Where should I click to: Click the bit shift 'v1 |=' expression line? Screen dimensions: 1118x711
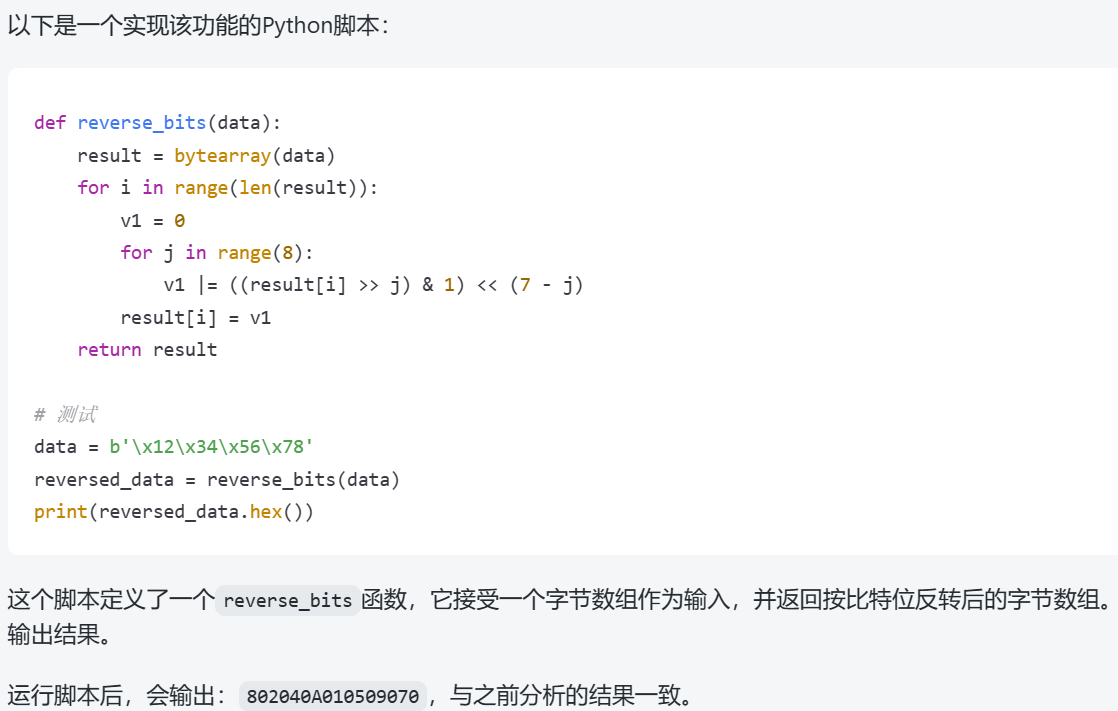coord(373,285)
